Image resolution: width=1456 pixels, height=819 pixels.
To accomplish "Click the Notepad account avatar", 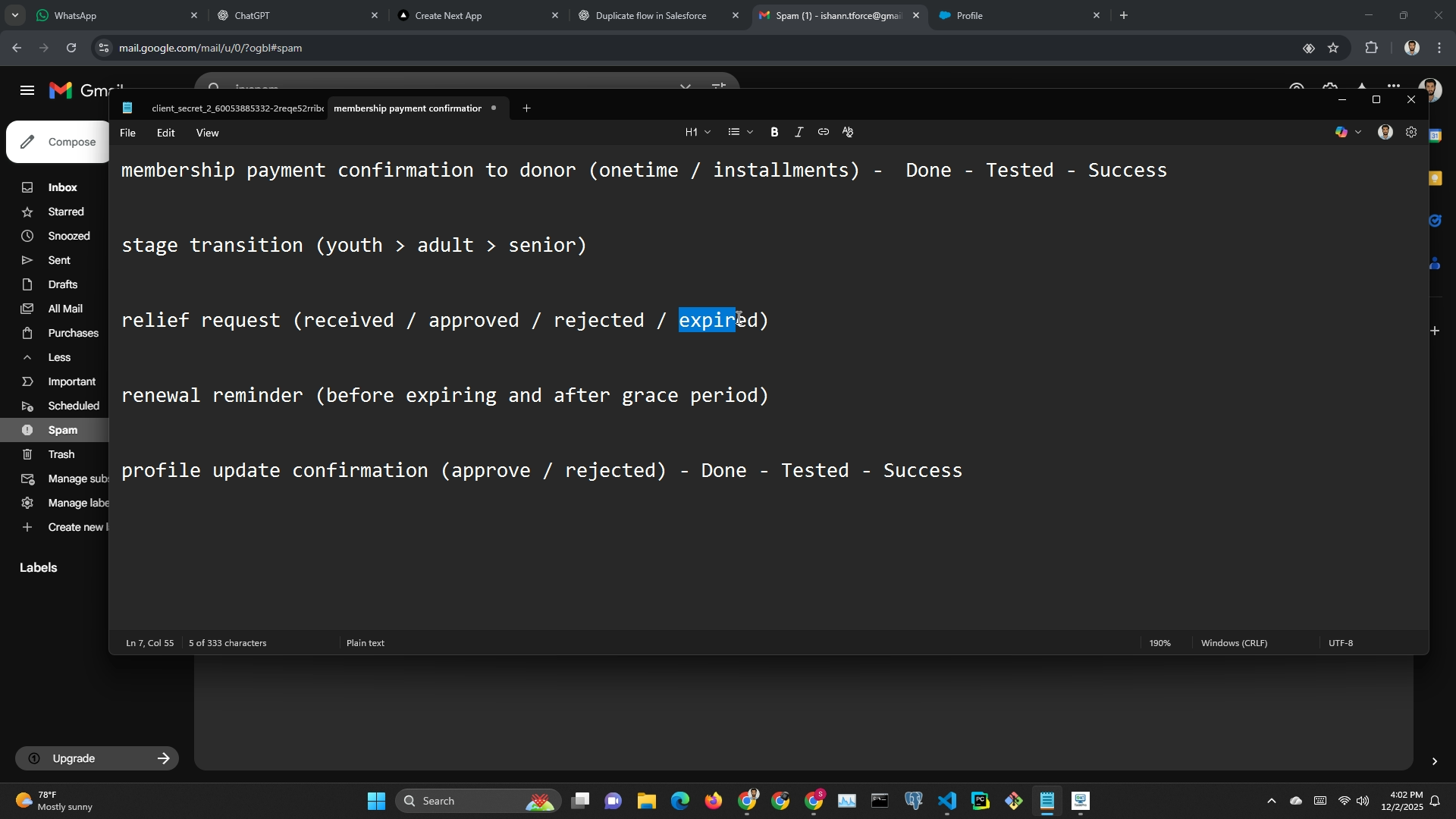I will (x=1385, y=133).
